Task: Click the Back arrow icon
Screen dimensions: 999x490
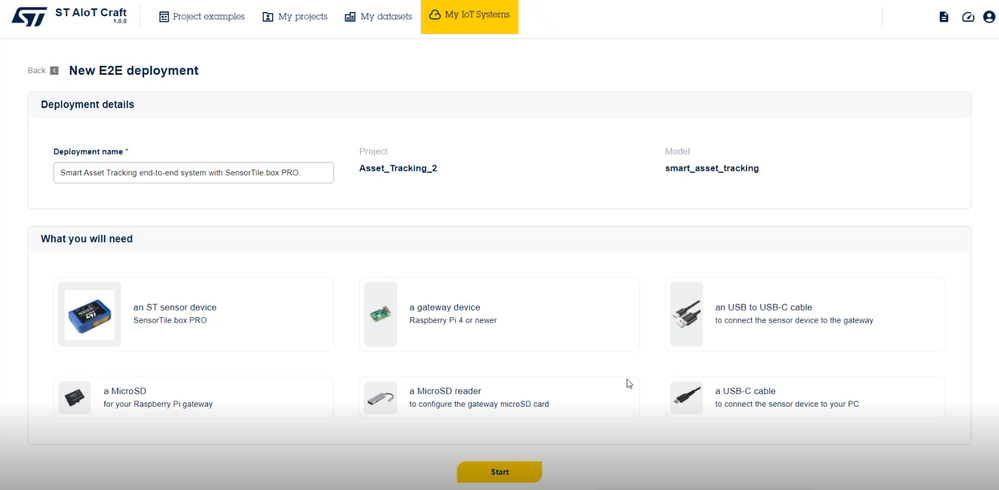Action: click(54, 70)
